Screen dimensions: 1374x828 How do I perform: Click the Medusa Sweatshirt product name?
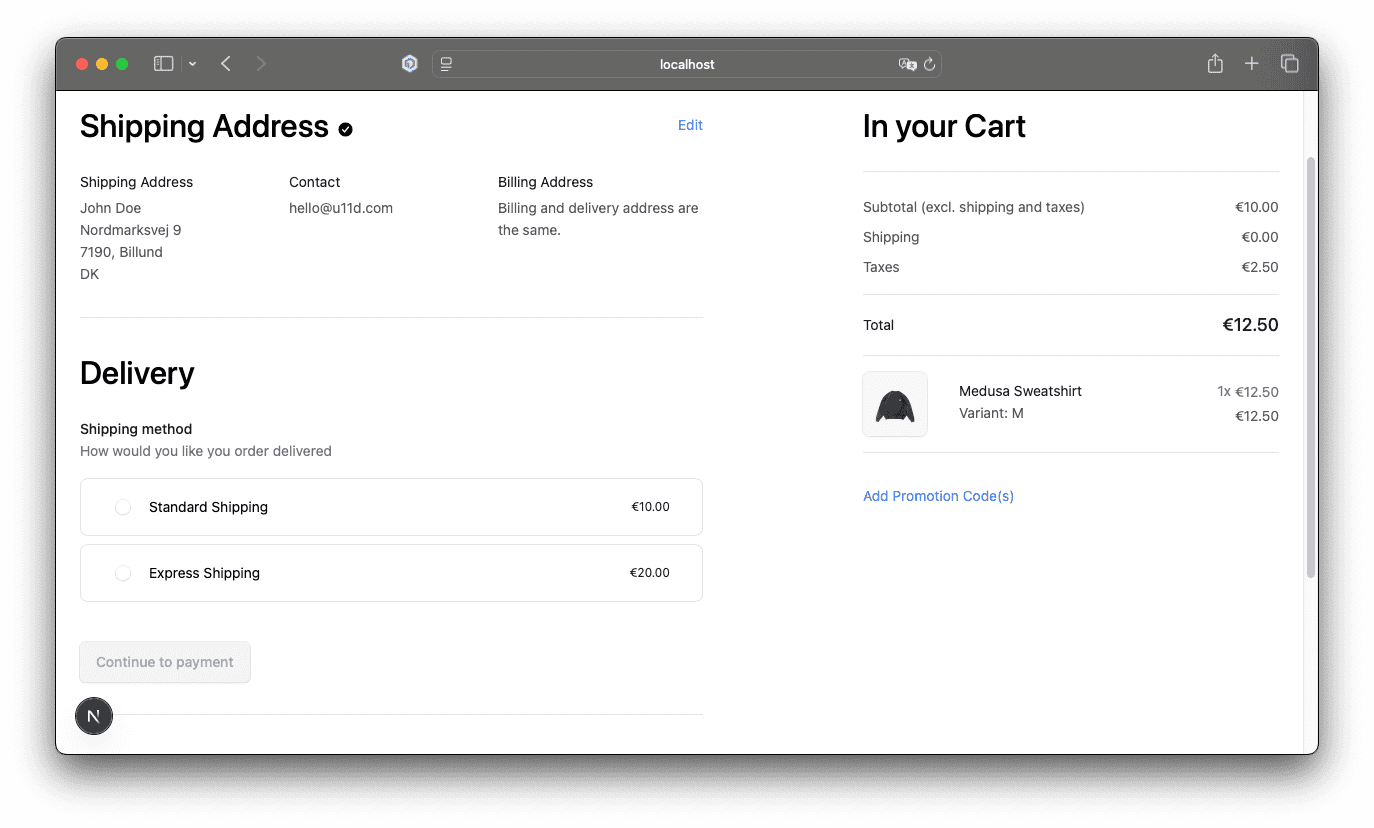pos(1020,391)
